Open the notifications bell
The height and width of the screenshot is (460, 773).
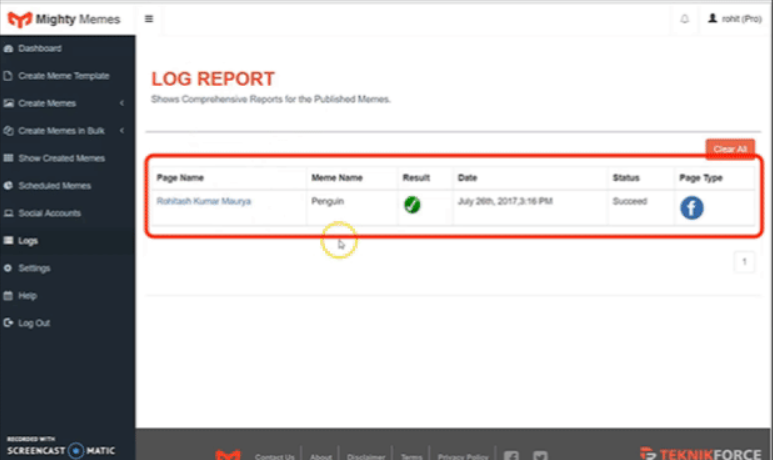(x=684, y=19)
